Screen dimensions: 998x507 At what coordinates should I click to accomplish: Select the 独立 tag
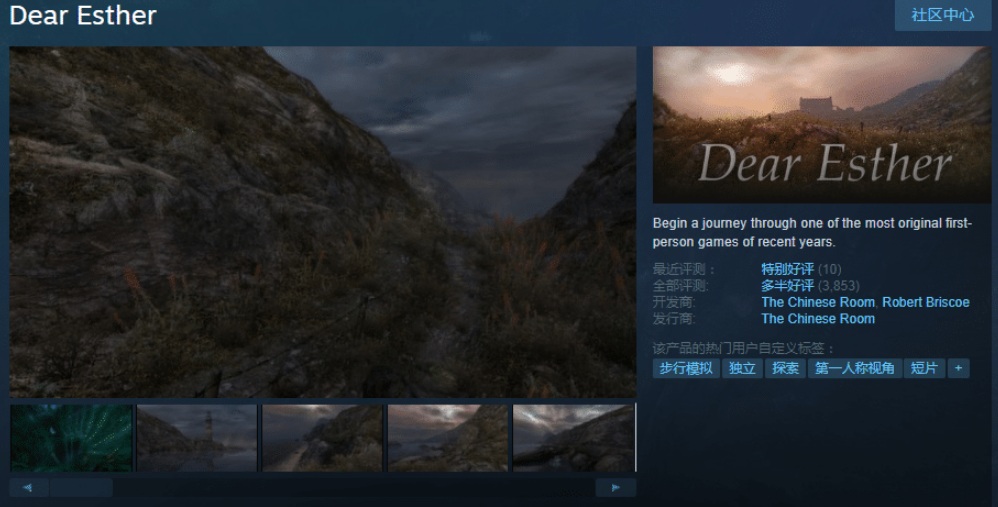point(742,368)
